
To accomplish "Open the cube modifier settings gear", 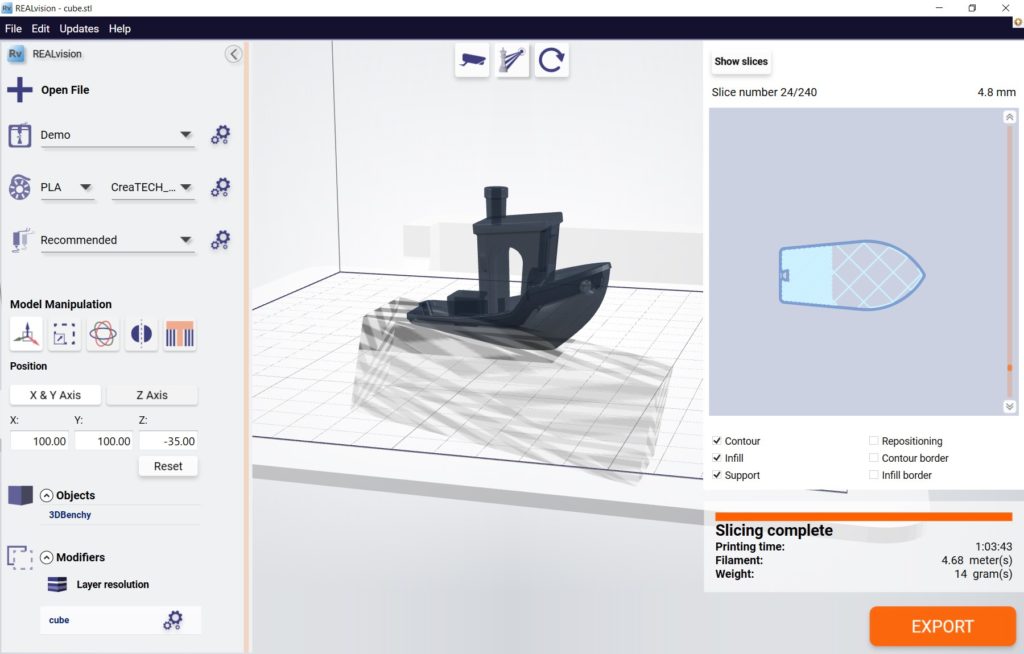I will [x=173, y=620].
